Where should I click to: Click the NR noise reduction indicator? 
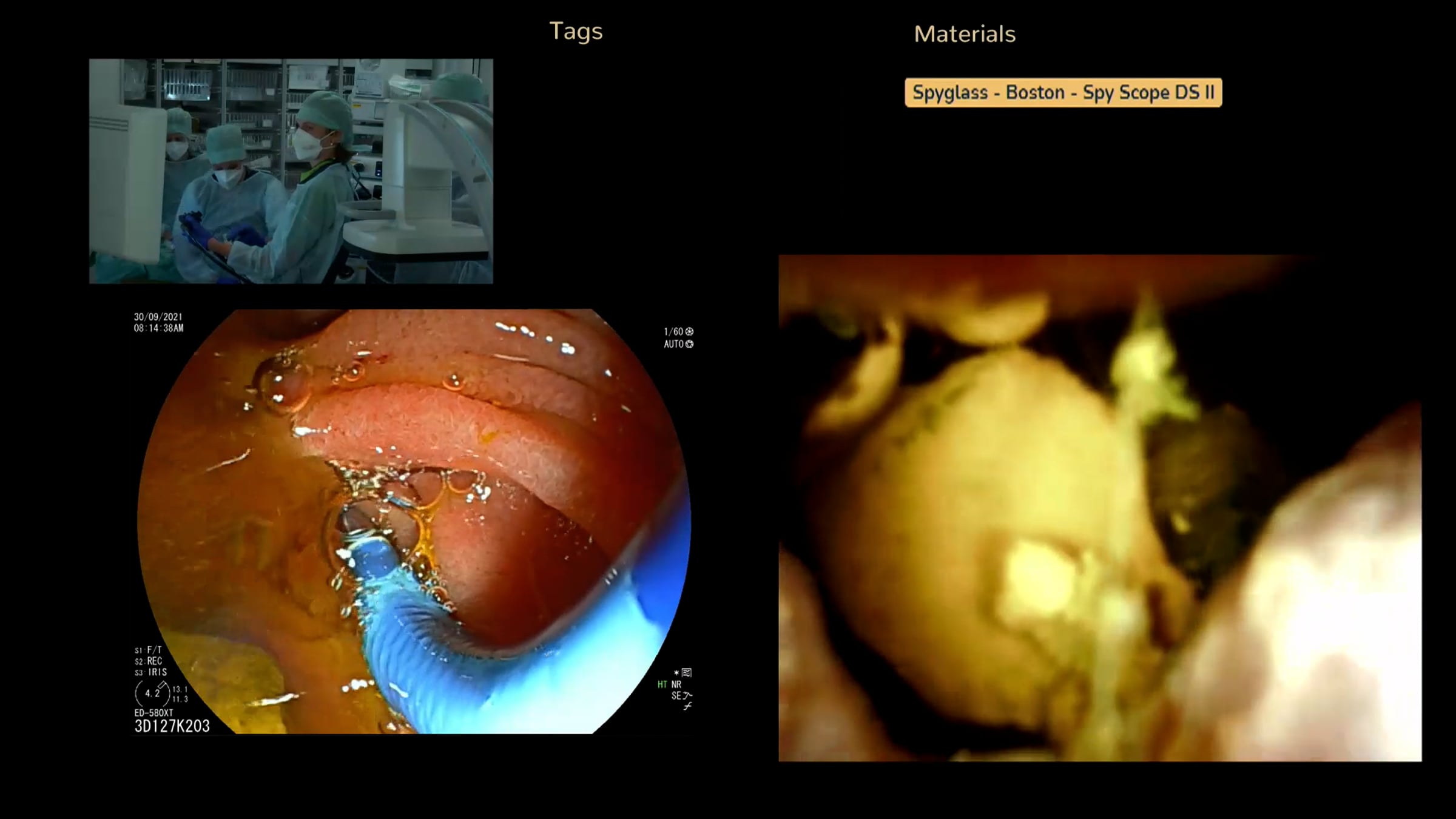coord(676,684)
